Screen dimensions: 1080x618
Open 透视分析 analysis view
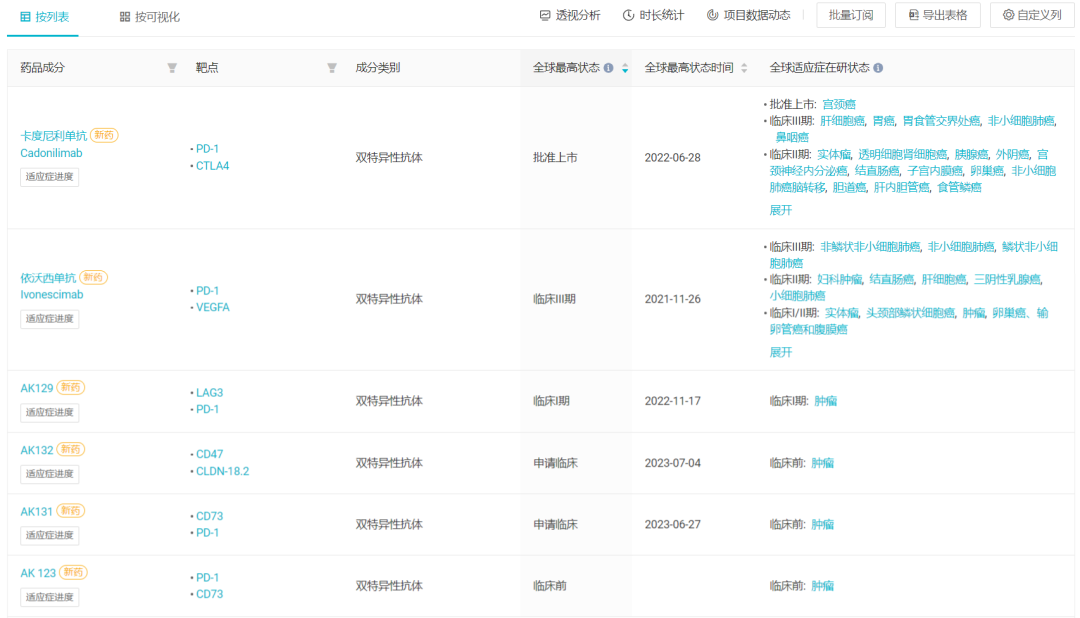click(x=570, y=15)
